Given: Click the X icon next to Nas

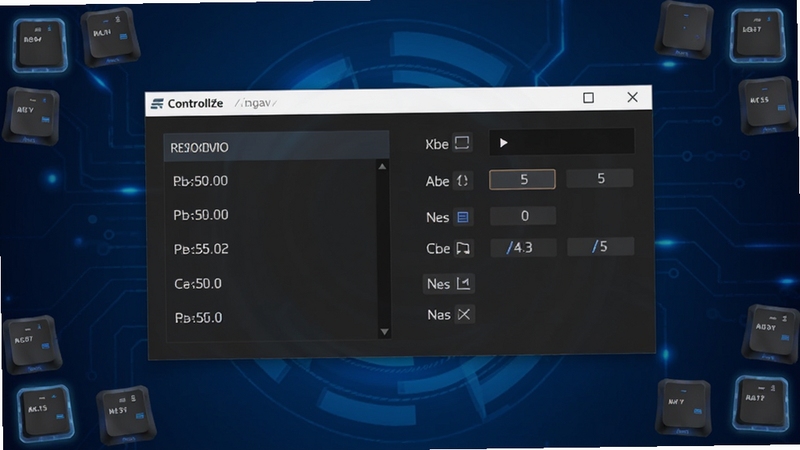Looking at the screenshot, I should pos(464,314).
